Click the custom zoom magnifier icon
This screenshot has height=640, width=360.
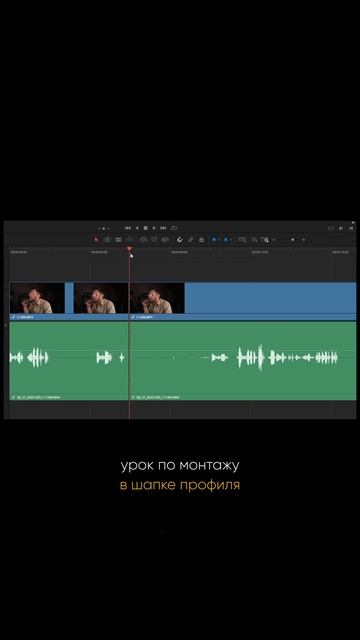click(265, 240)
